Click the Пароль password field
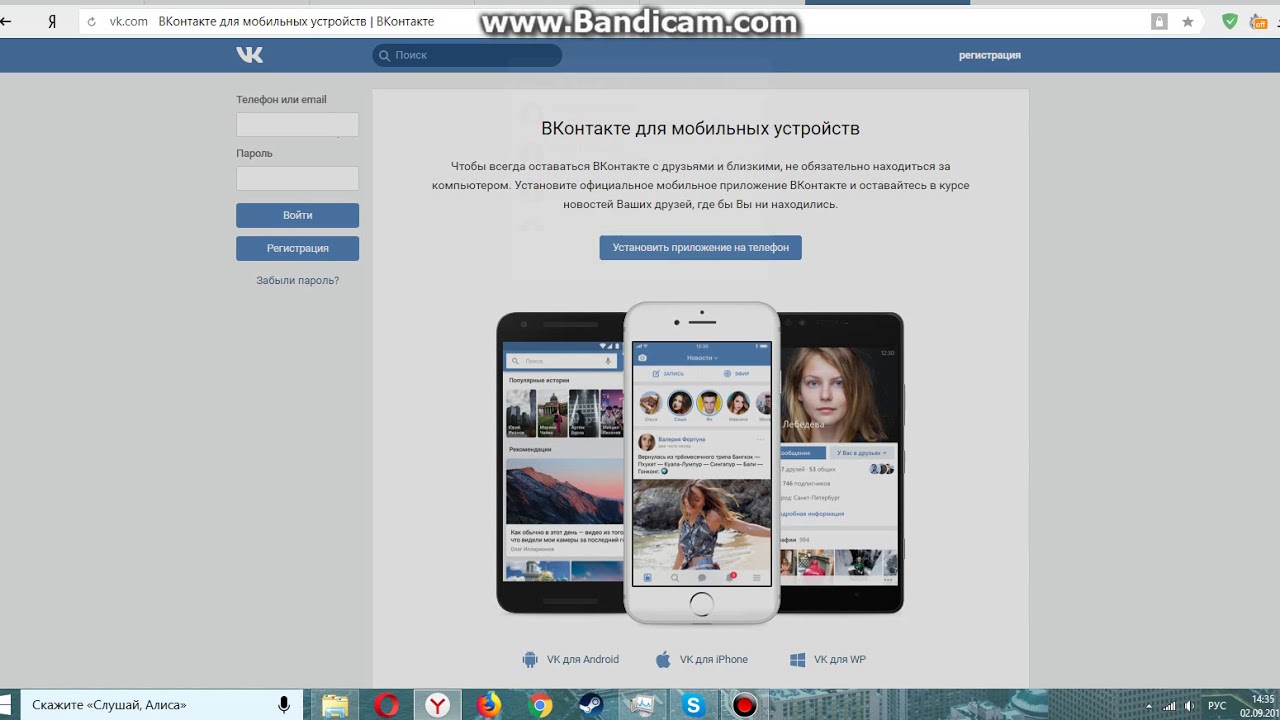The width and height of the screenshot is (1280, 720). pos(297,179)
